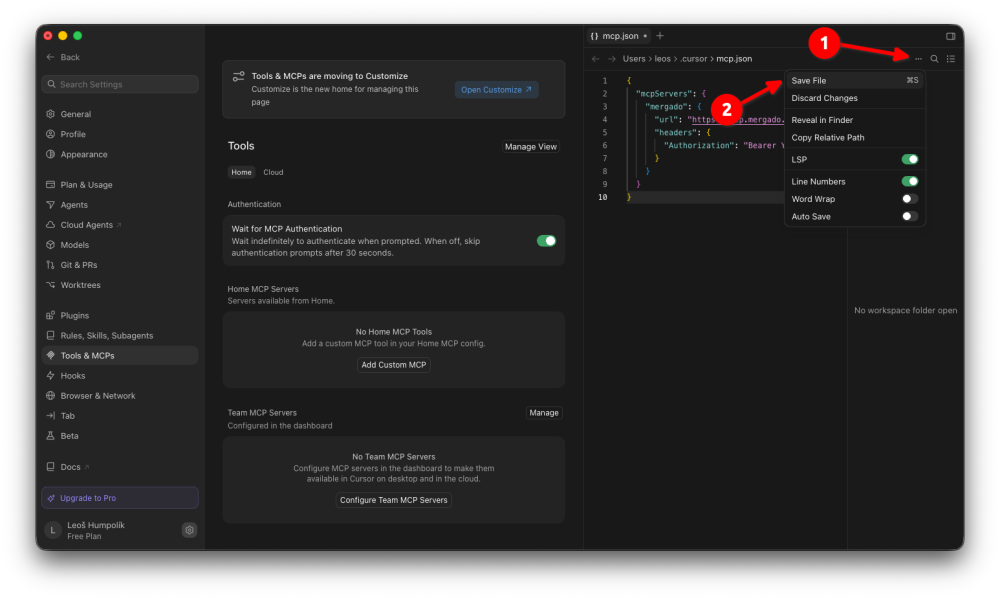Toggle the panel layout icon top right
The width and height of the screenshot is (1000, 598).
[950, 36]
